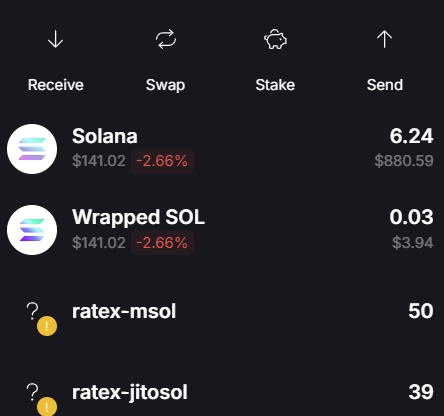Click the Stake piggy bank icon

275,39
